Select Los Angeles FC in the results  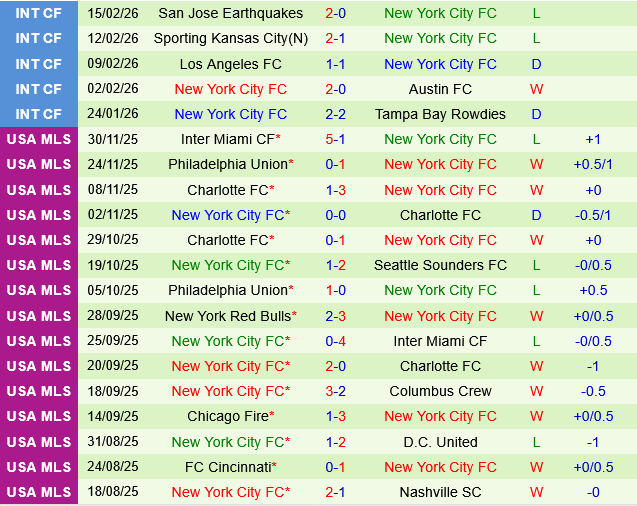230,64
